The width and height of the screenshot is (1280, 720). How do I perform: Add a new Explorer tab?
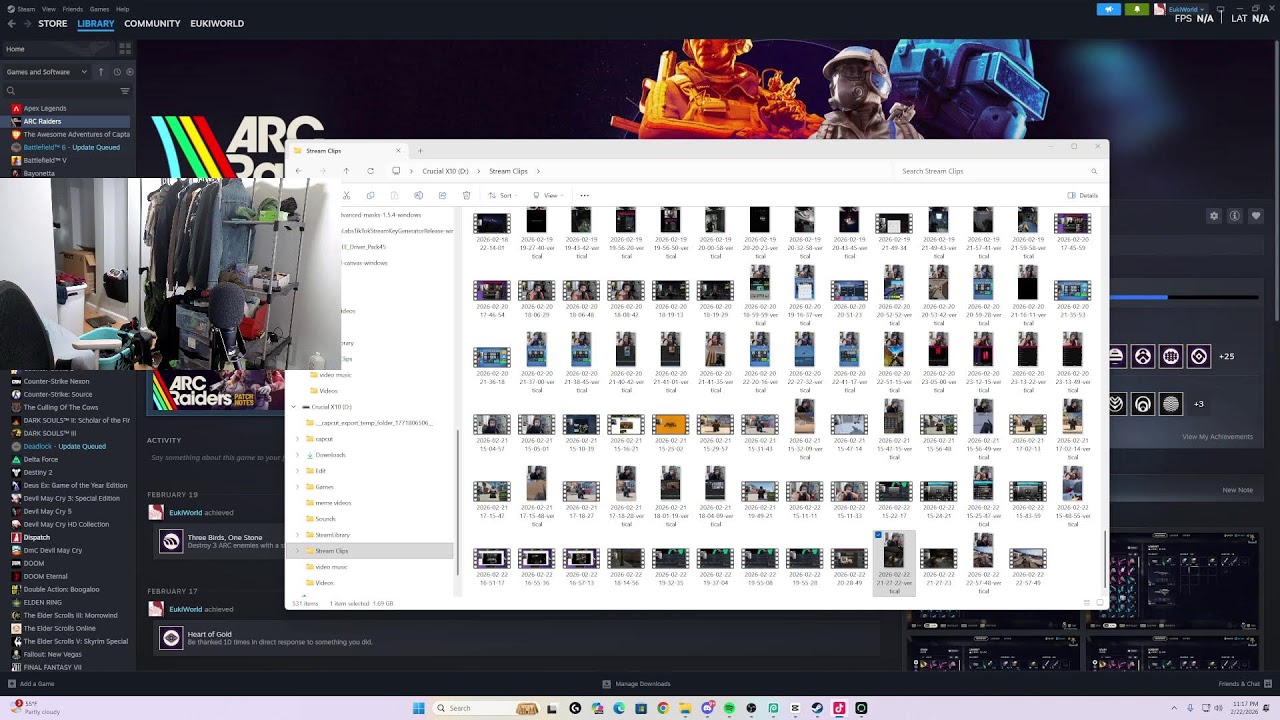coord(420,151)
